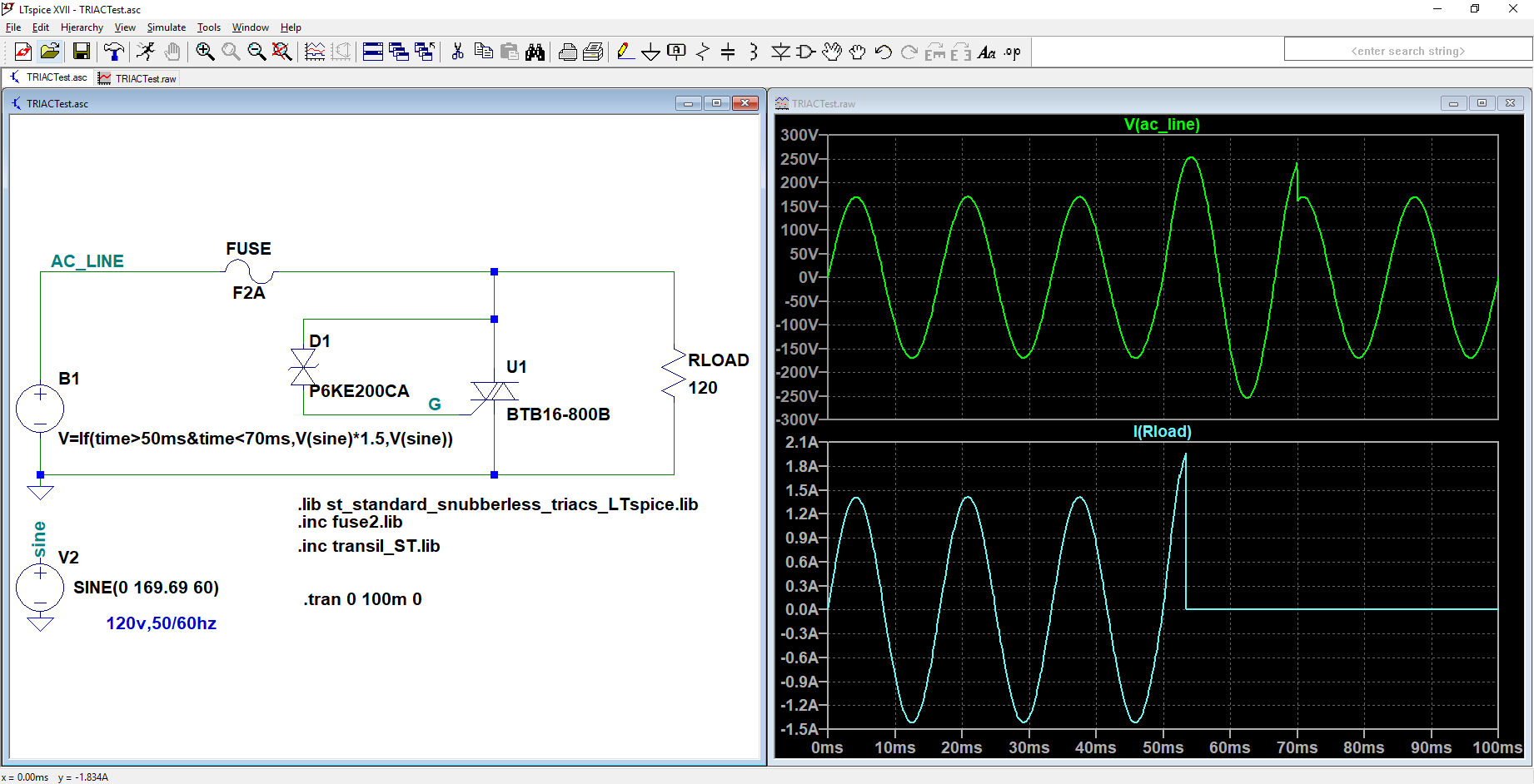1534x784 pixels.
Task: Select the Place Inductor tool
Action: (x=754, y=52)
